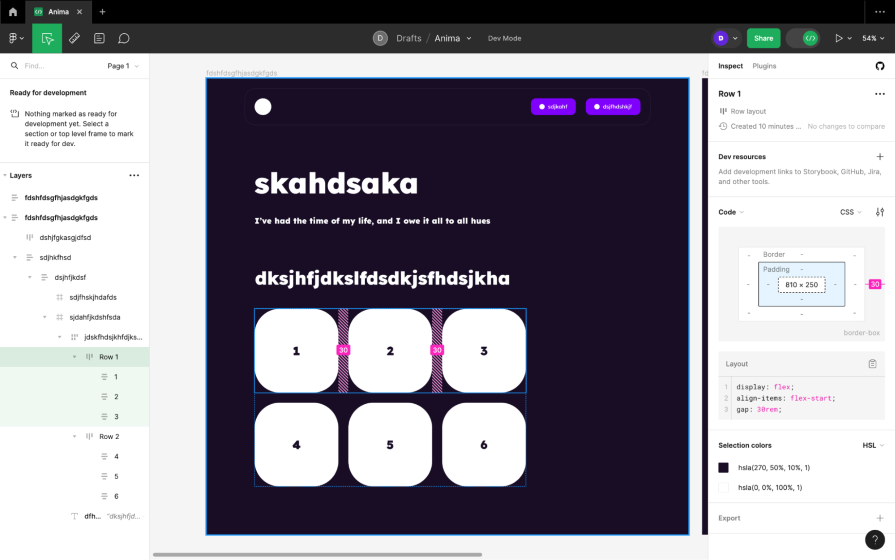Click the Help question mark button
The width and height of the screenshot is (895, 560).
tap(873, 539)
